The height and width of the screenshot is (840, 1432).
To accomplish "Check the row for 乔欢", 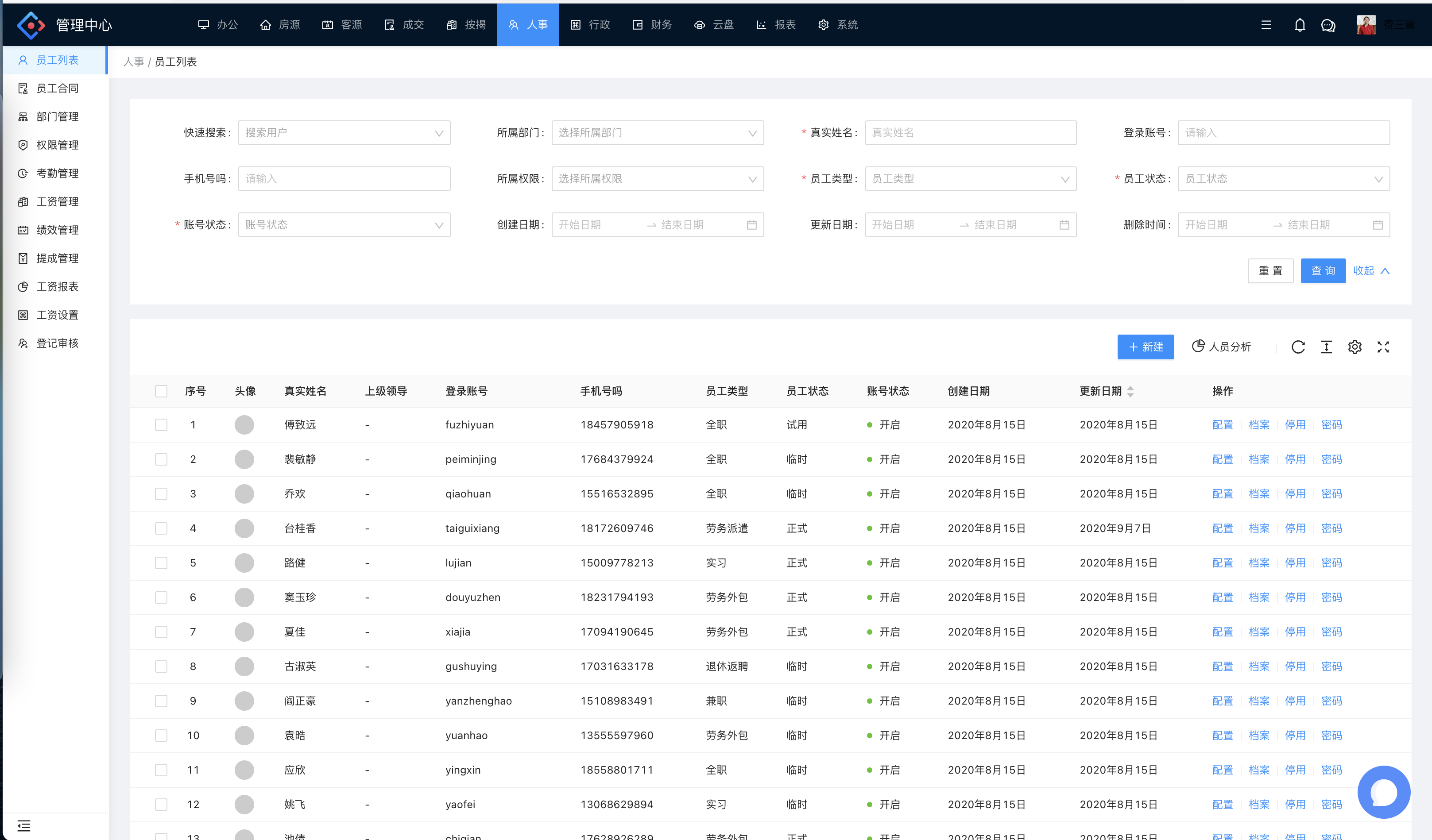I will [161, 493].
